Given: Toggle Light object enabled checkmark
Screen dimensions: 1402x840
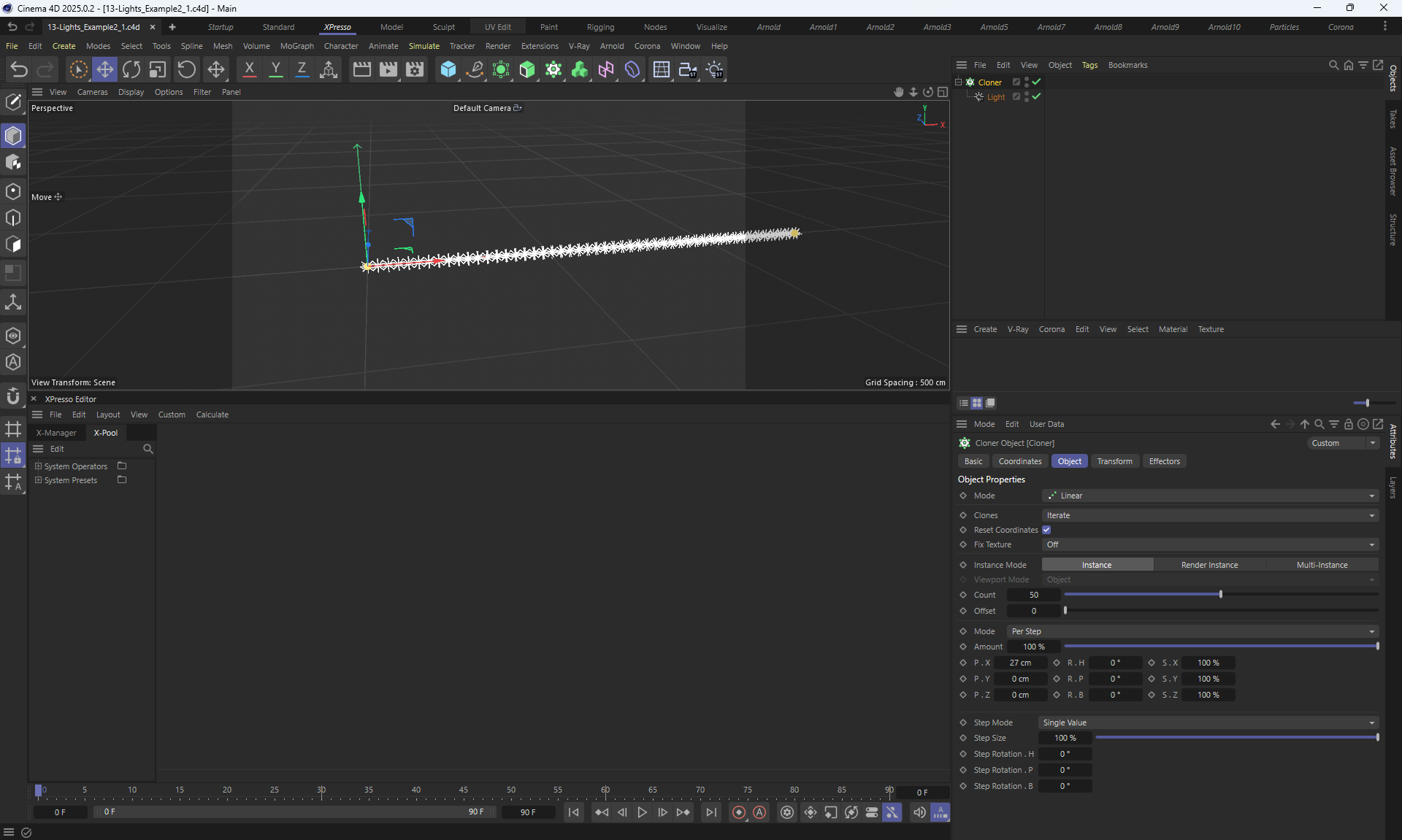Looking at the screenshot, I should [1036, 96].
